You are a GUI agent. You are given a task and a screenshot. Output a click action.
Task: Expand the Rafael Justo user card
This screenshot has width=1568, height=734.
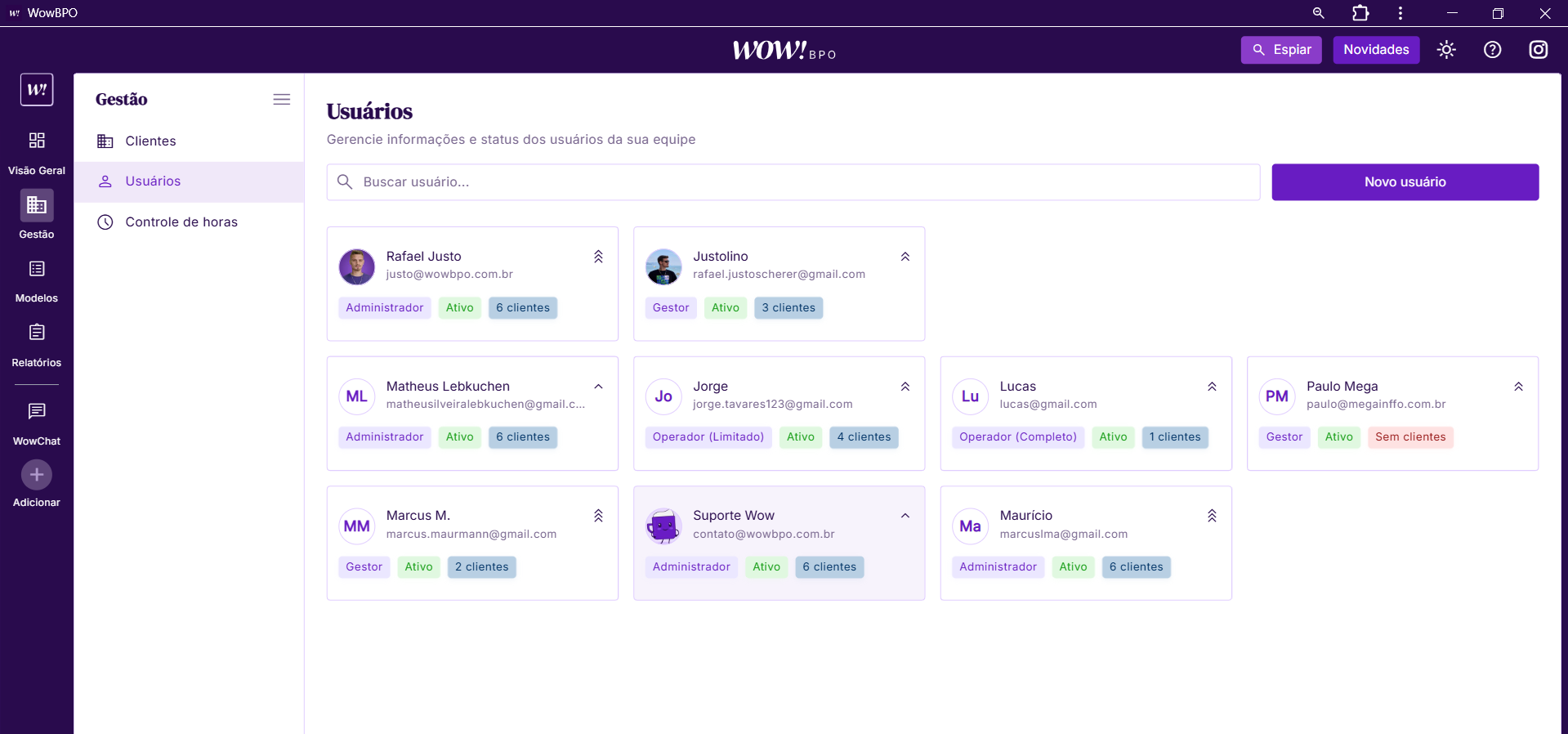(598, 257)
